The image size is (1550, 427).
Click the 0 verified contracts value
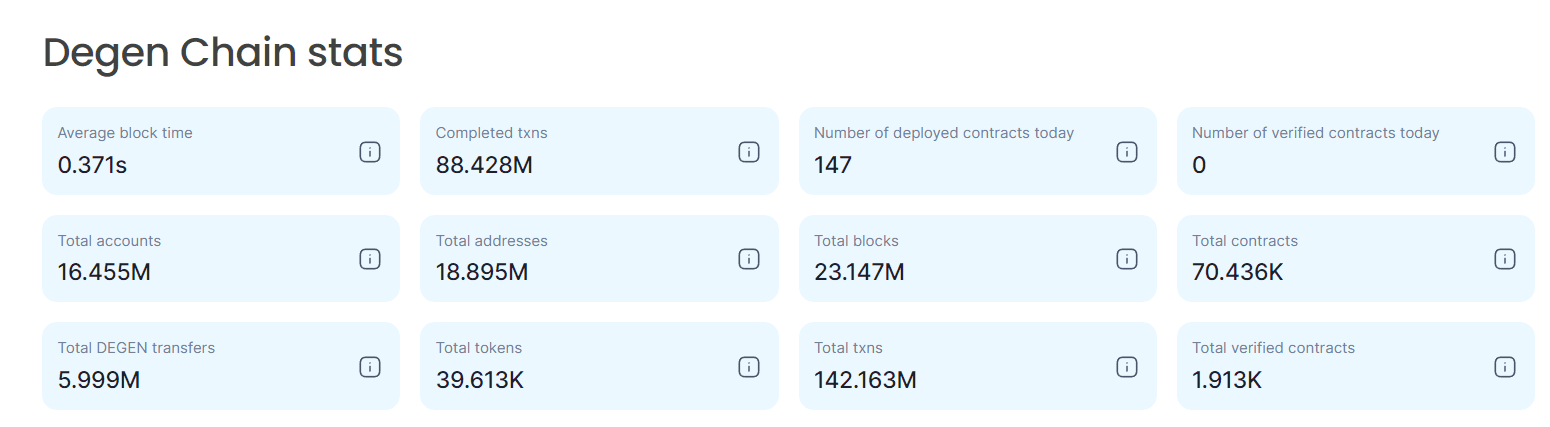(x=1199, y=165)
